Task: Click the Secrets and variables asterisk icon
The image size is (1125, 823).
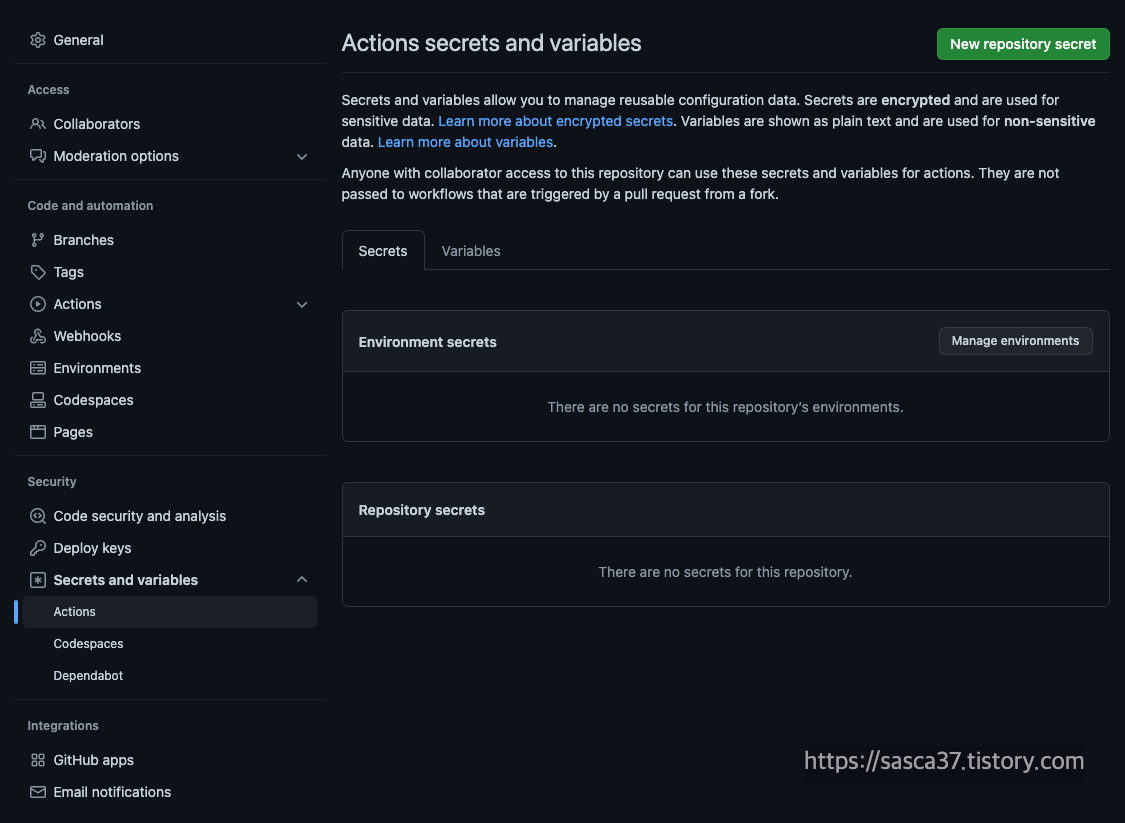Action: 38,580
